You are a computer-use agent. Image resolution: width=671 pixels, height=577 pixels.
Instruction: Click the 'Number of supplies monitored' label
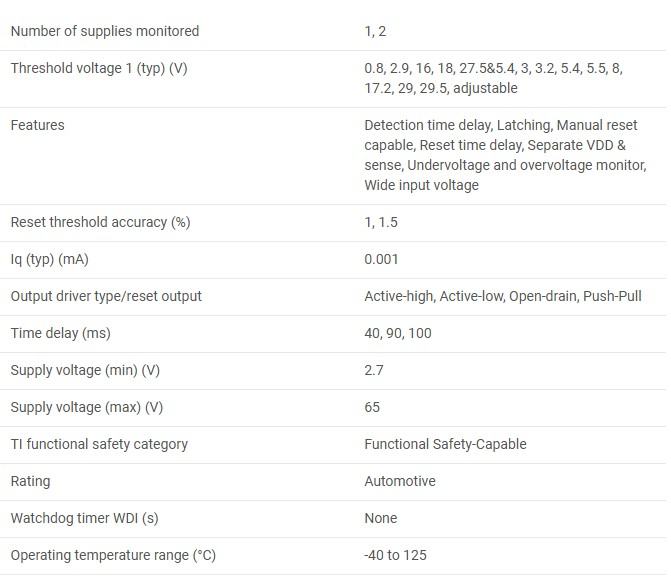[105, 31]
